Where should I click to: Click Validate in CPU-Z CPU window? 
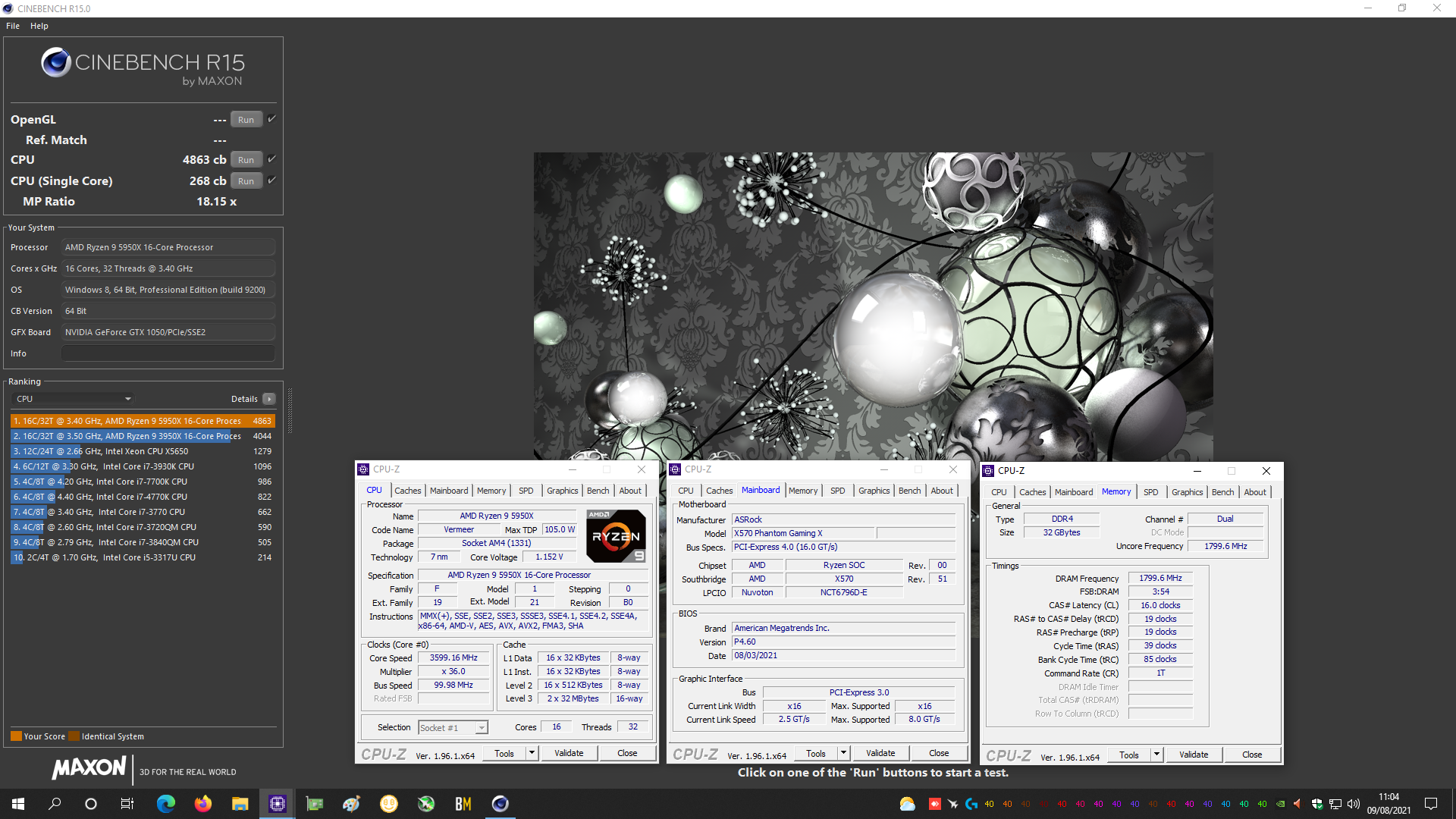click(x=569, y=753)
